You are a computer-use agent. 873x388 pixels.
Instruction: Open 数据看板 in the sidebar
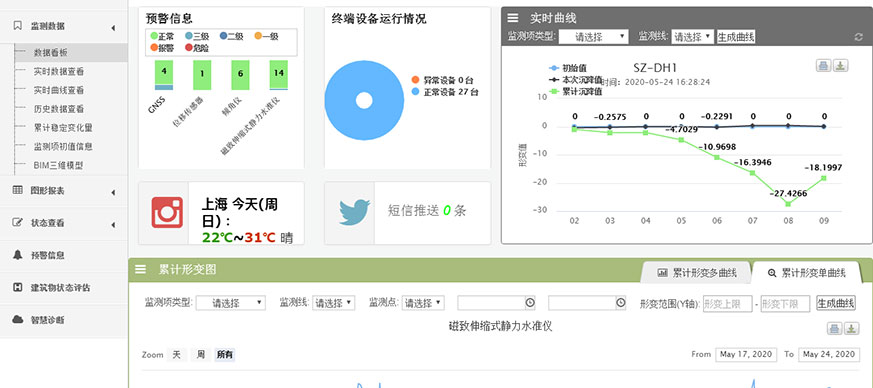(x=51, y=53)
